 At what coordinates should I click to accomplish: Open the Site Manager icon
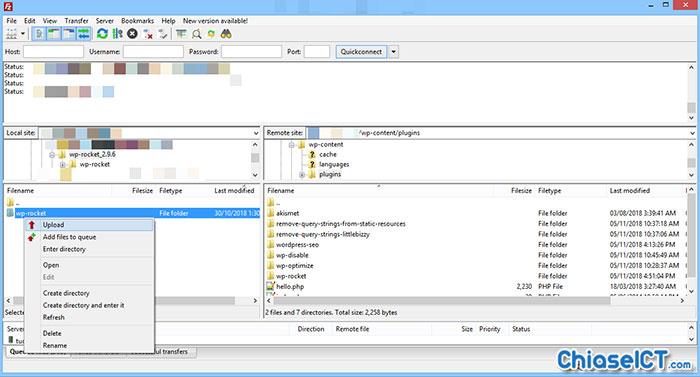coord(12,34)
